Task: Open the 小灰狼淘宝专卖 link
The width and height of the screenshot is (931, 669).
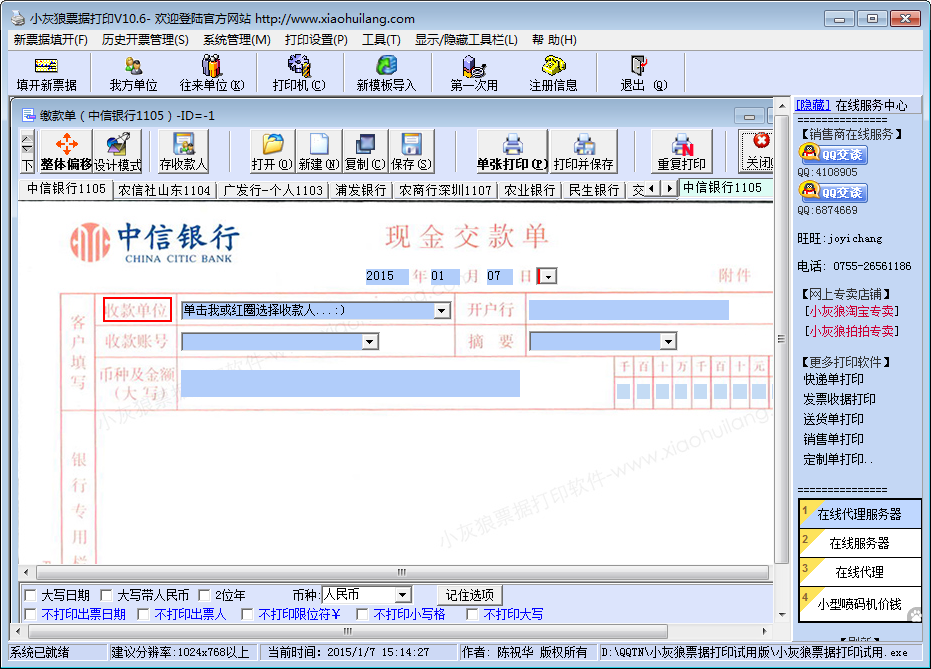Action: 852,311
